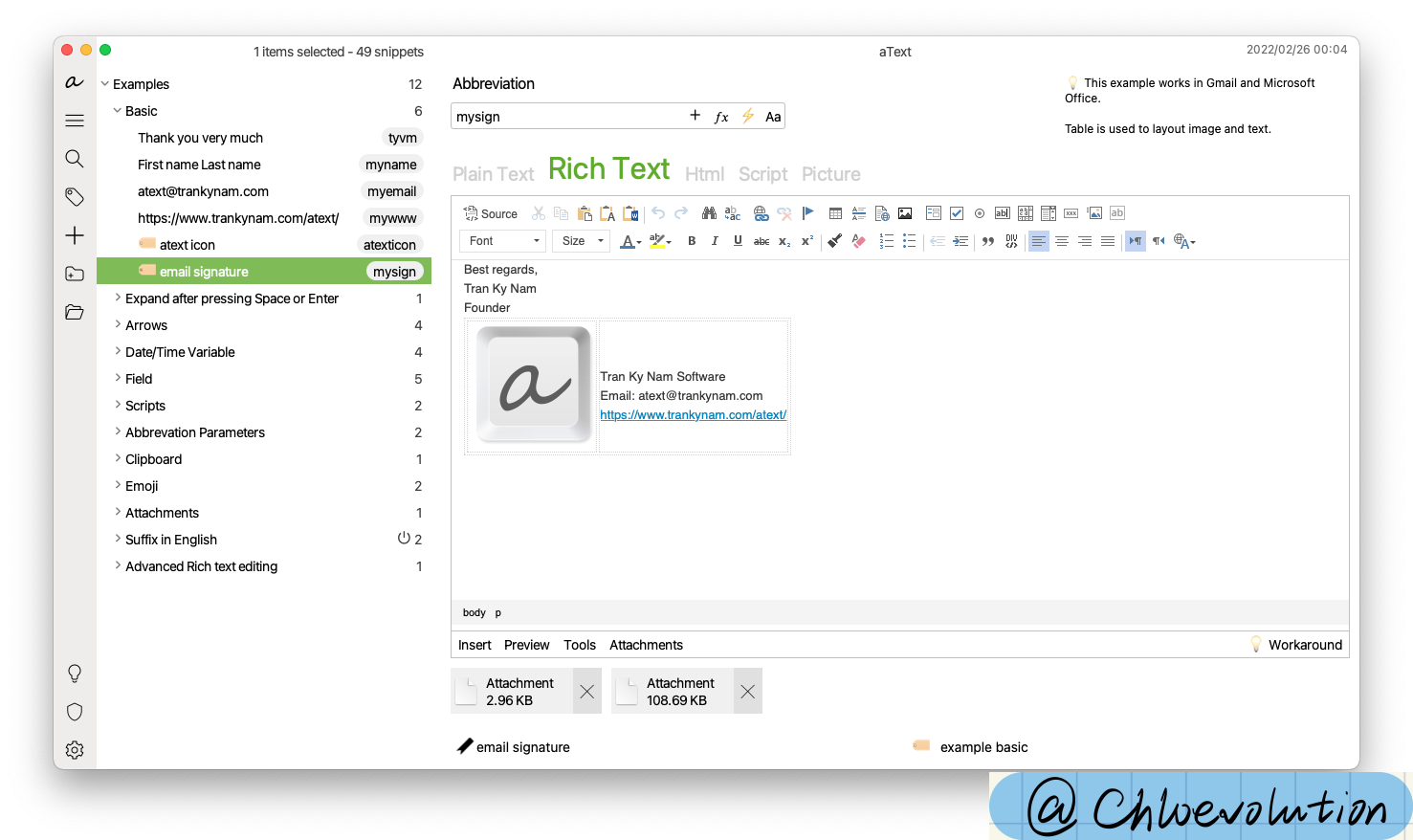Remove the 108.69 KB attachment
The width and height of the screenshot is (1413, 840).
point(748,692)
